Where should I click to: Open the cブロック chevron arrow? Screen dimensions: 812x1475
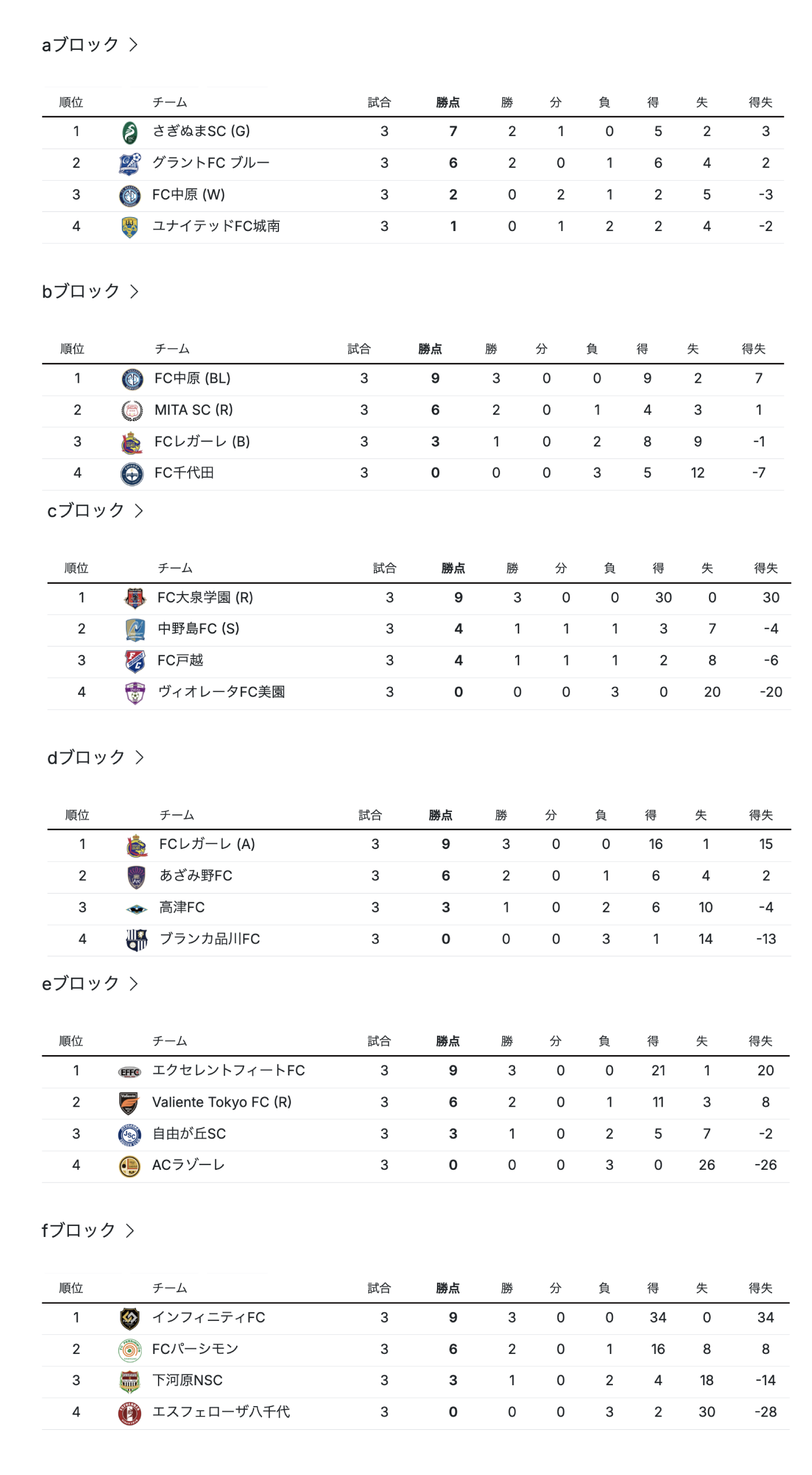139,511
